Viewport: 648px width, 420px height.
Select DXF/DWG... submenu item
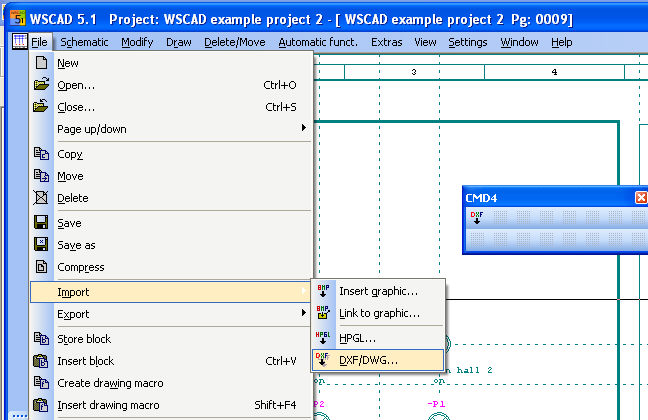point(378,360)
